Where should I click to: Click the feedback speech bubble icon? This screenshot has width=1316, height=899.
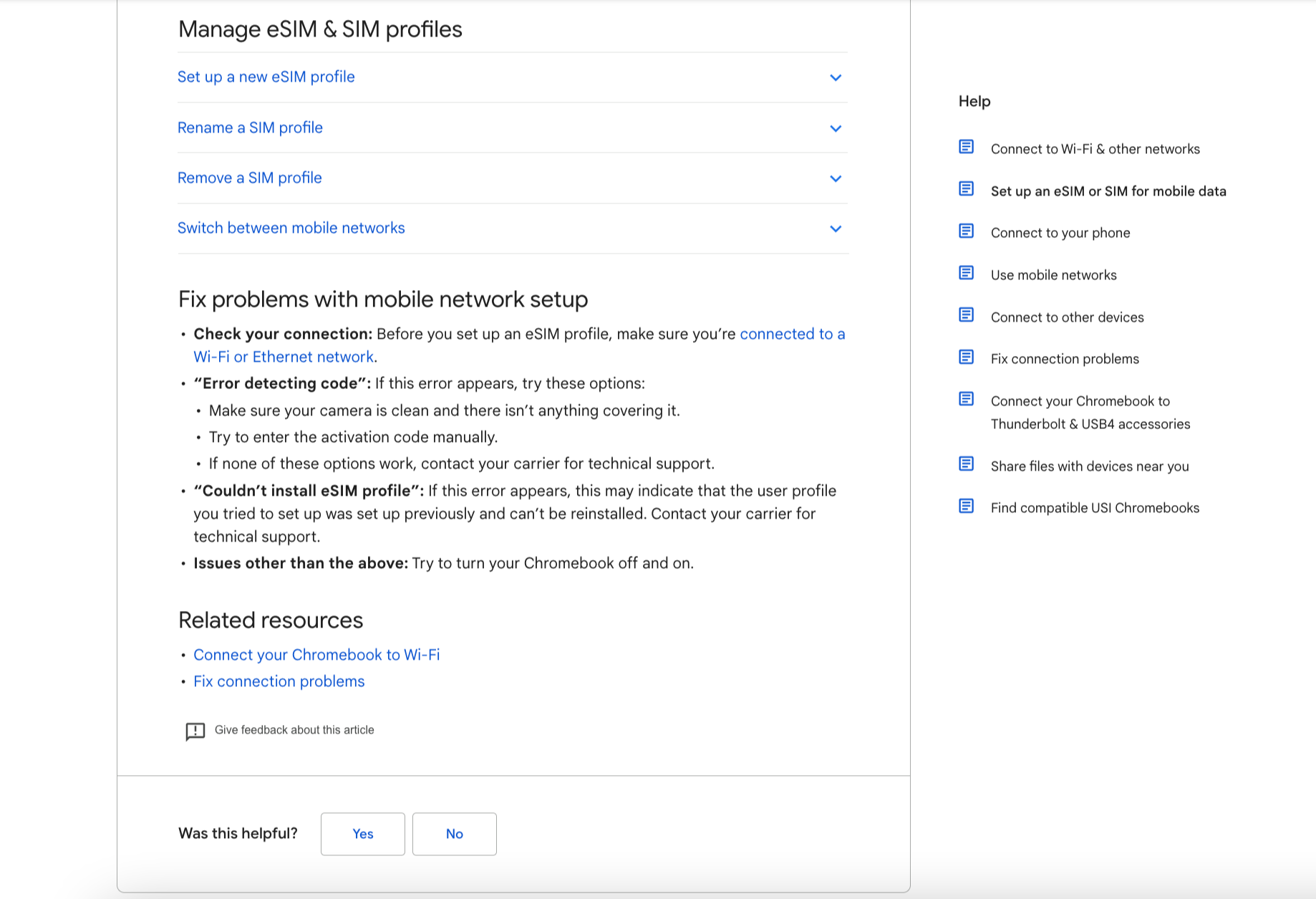195,731
